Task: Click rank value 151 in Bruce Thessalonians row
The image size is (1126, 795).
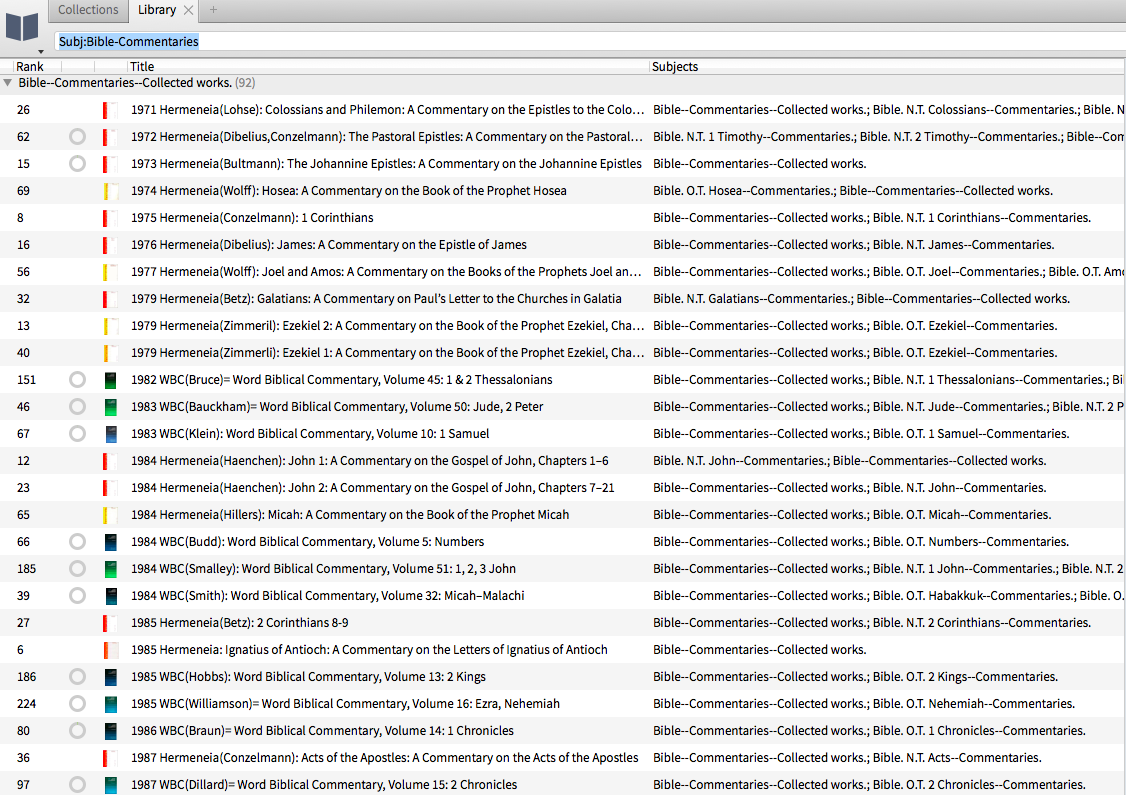Action: tap(27, 380)
